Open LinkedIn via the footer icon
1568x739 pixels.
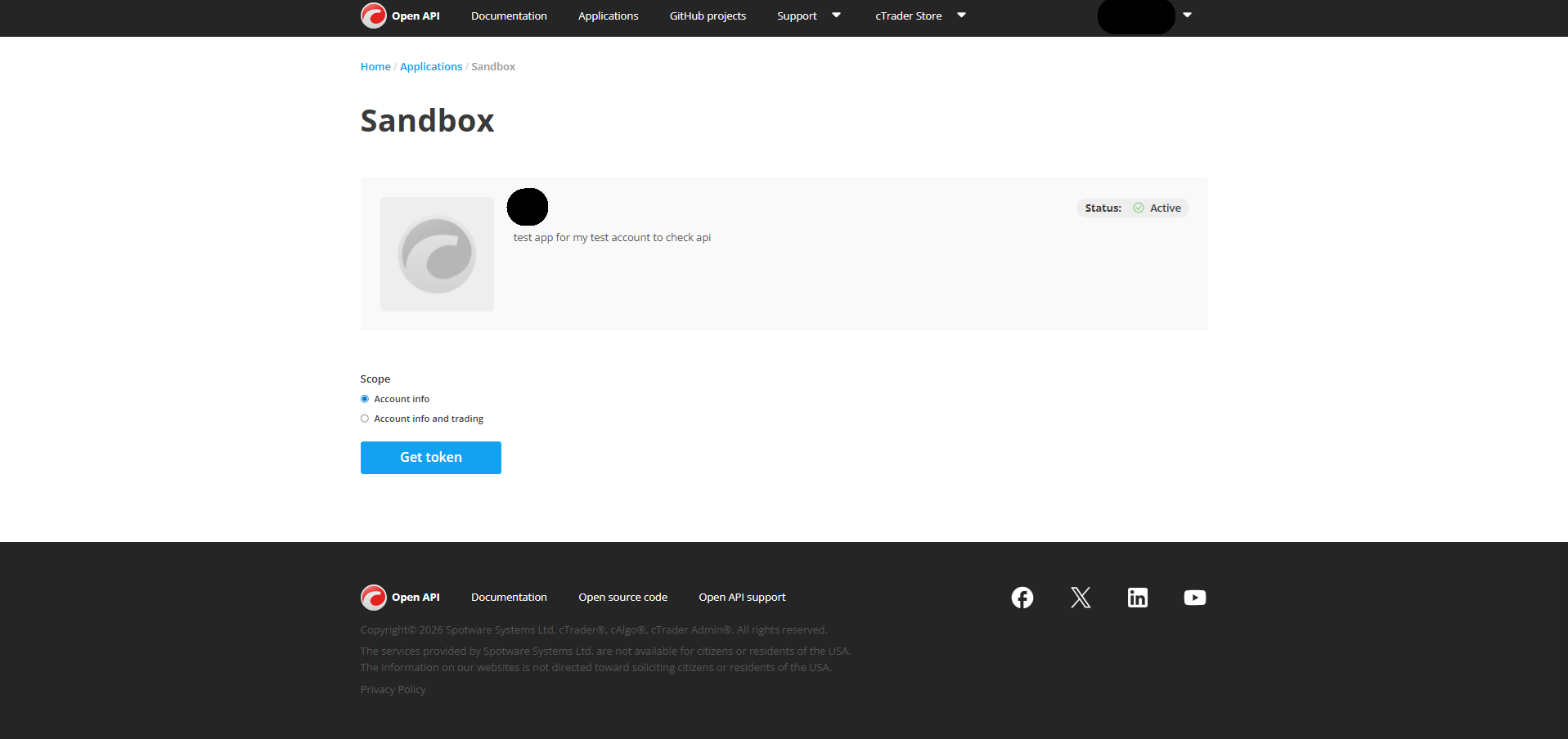click(1137, 598)
